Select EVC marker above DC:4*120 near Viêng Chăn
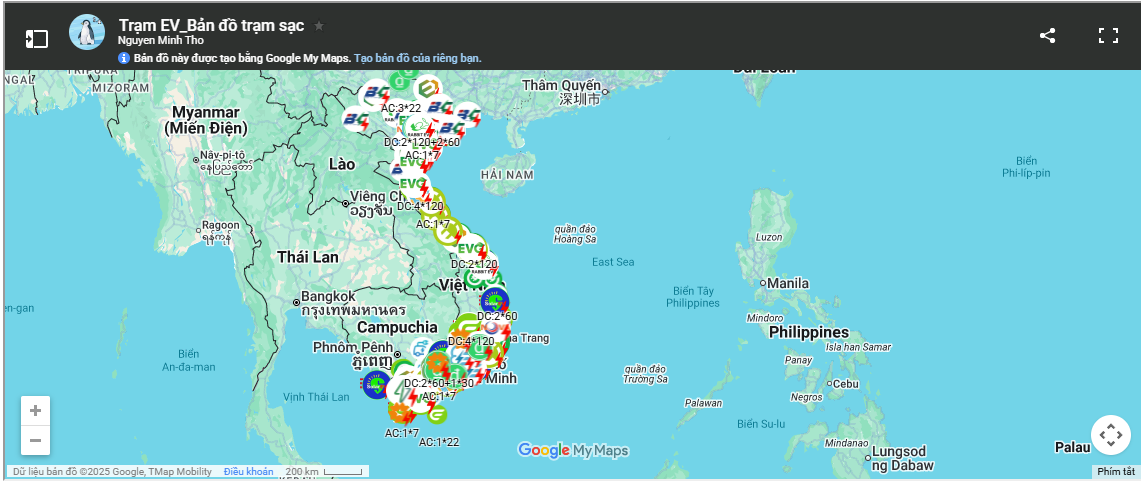Viewport: 1141px width, 481px height. tap(413, 184)
